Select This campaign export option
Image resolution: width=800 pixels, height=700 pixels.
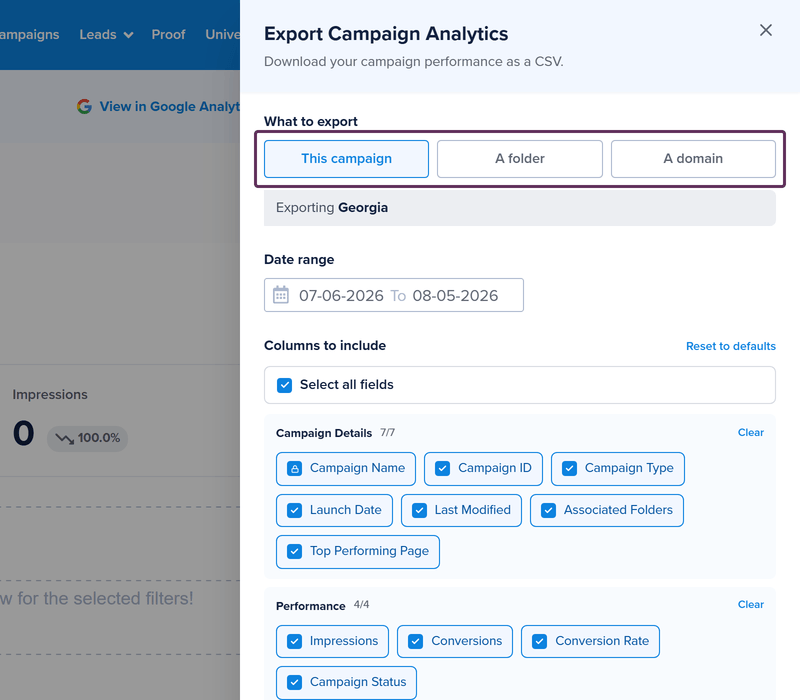click(x=346, y=159)
